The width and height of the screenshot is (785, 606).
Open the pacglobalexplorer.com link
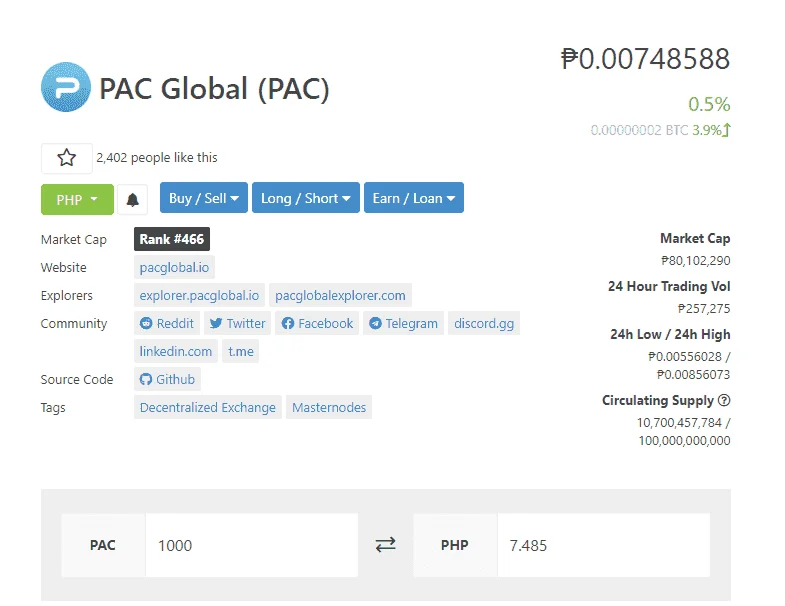click(340, 295)
